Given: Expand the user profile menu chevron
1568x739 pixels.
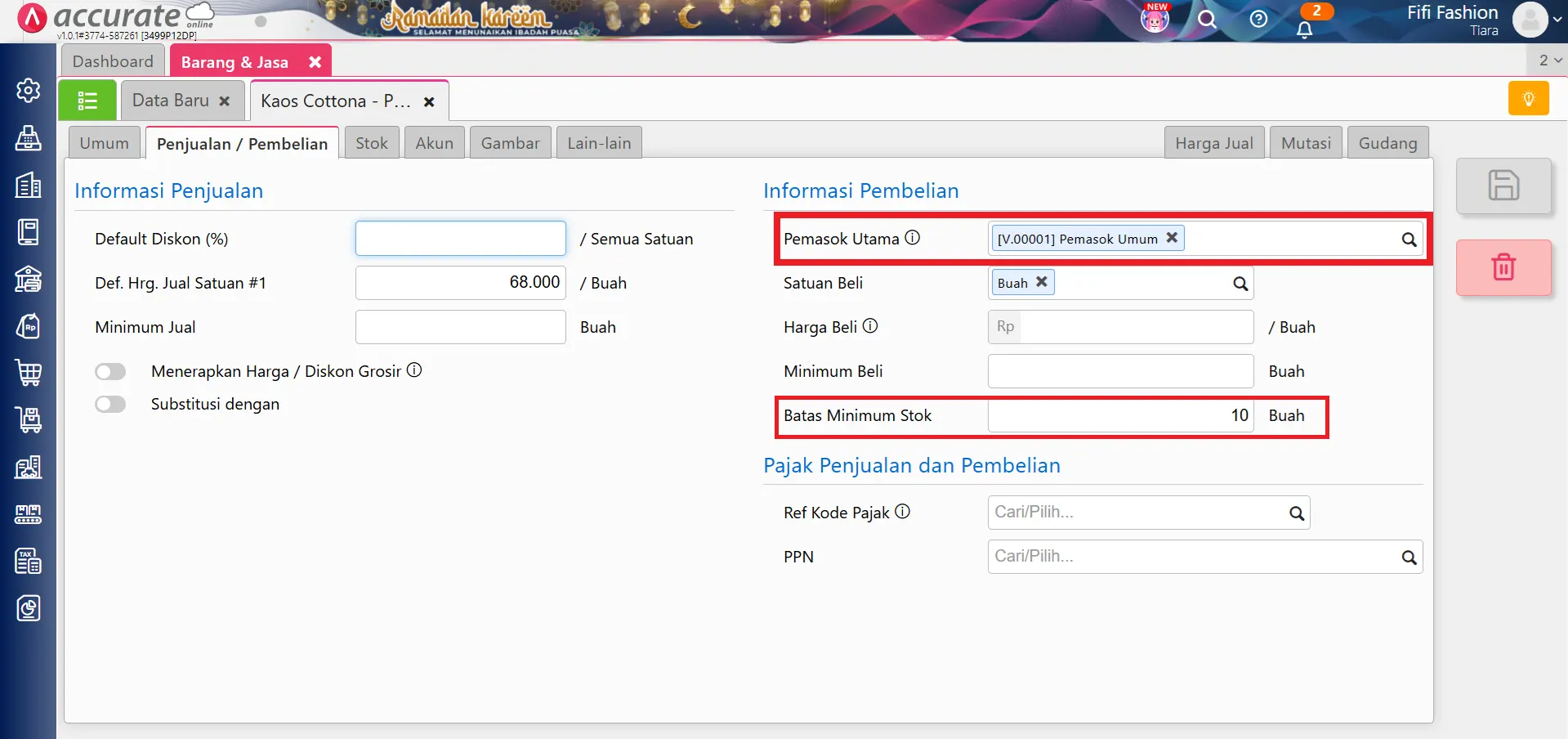Looking at the screenshot, I should (1557, 19).
